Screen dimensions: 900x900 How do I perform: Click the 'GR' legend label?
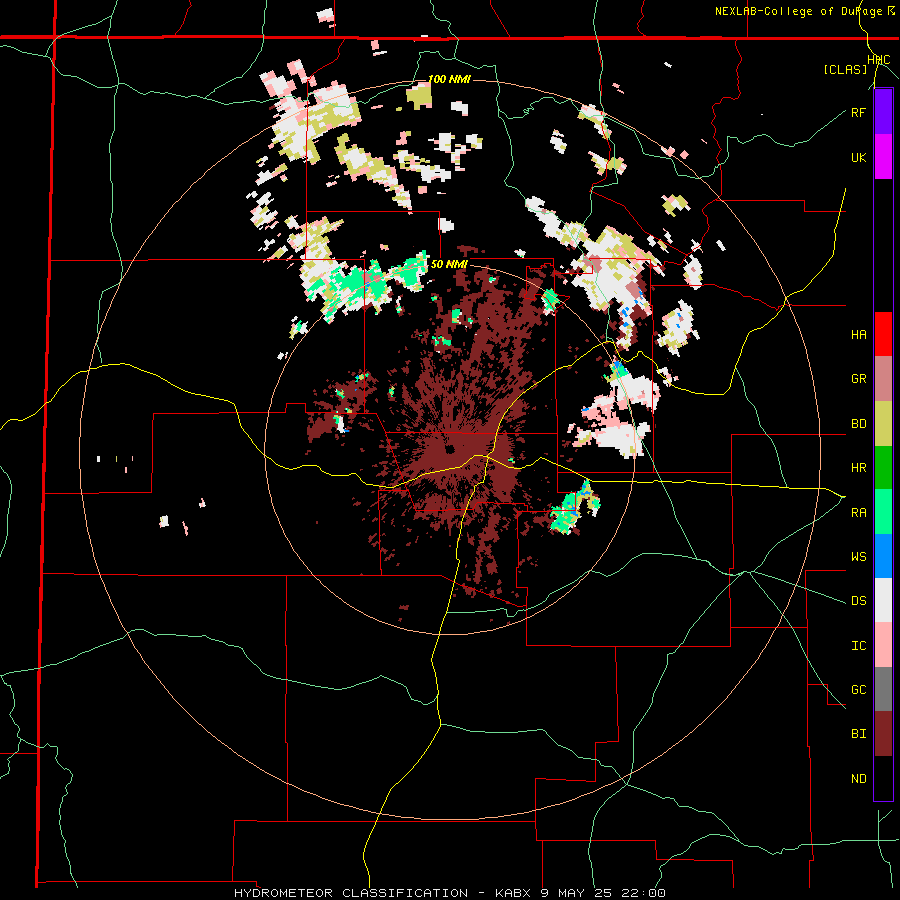point(858,379)
